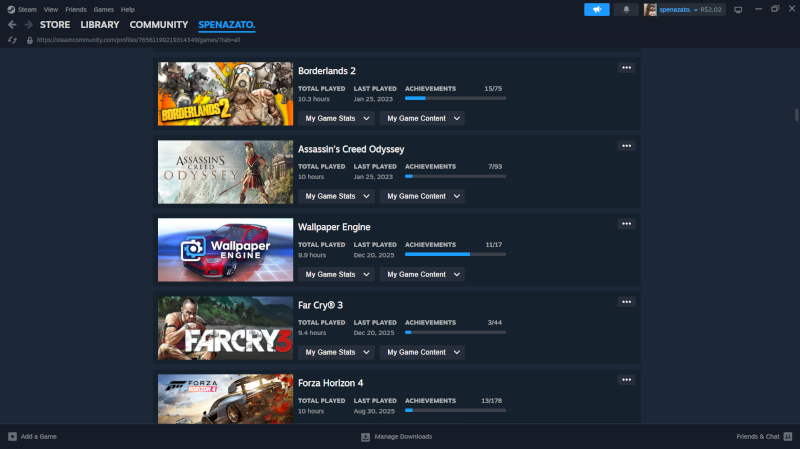This screenshot has width=800, height=449.
Task: Reload the page with the refresh icon
Action: 12,40
